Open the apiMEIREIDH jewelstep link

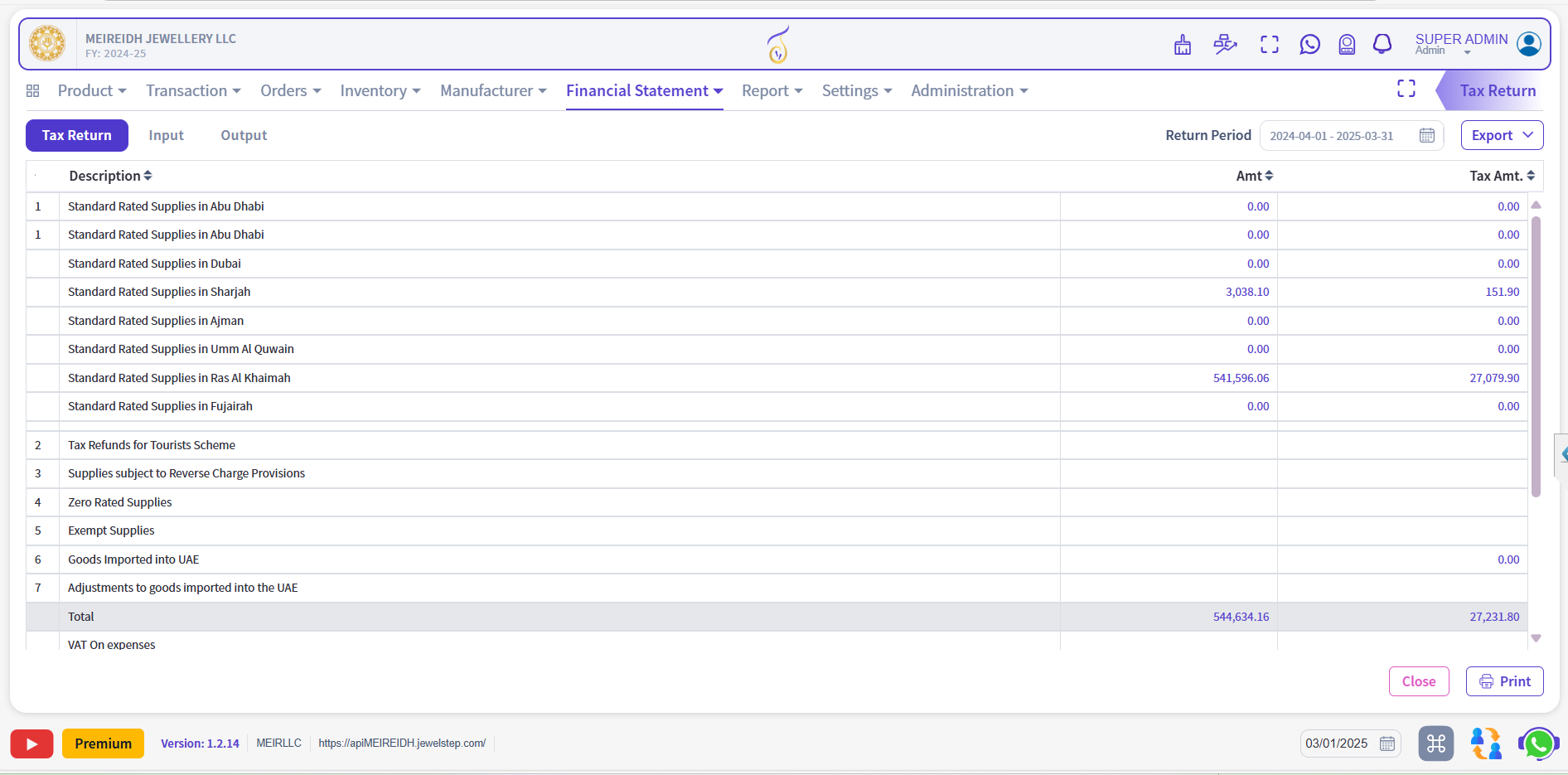(x=402, y=744)
